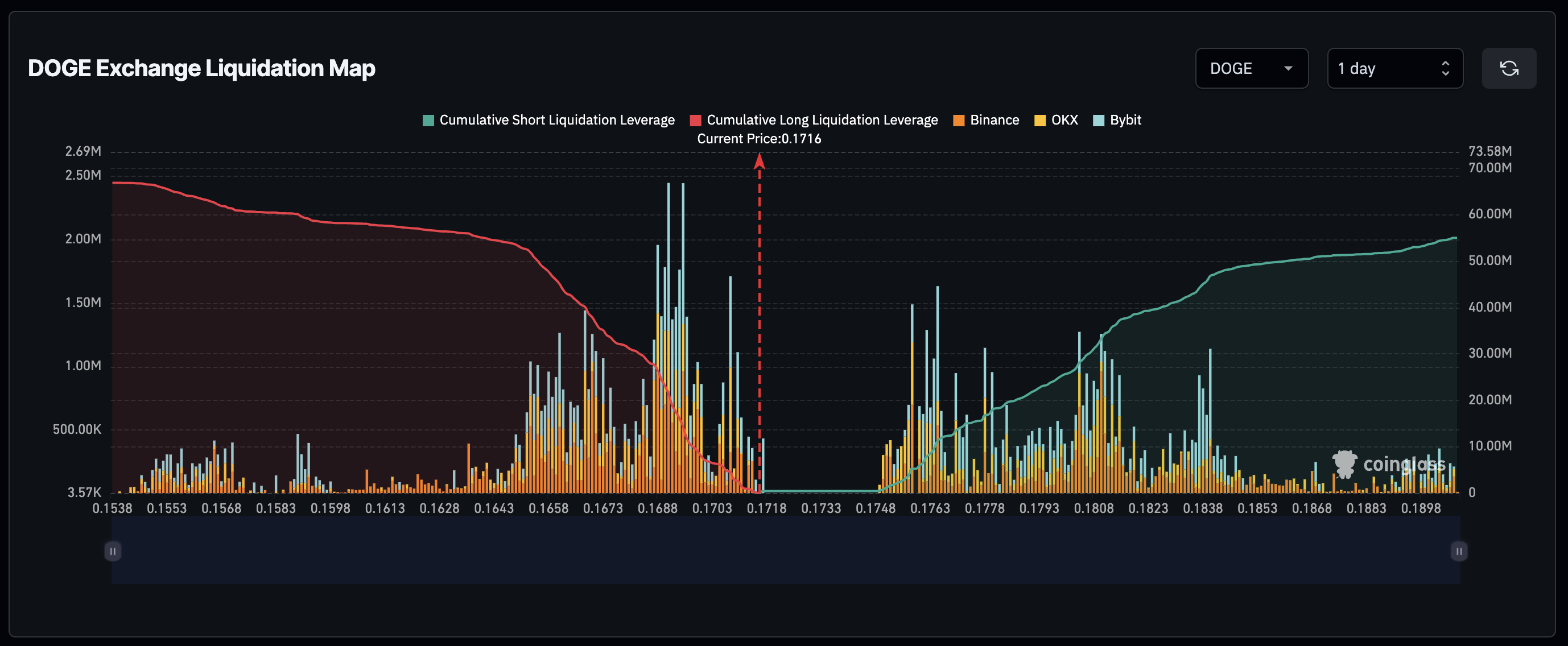Toggle the Bybit legend label
The width and height of the screenshot is (1568, 646).
[1125, 121]
